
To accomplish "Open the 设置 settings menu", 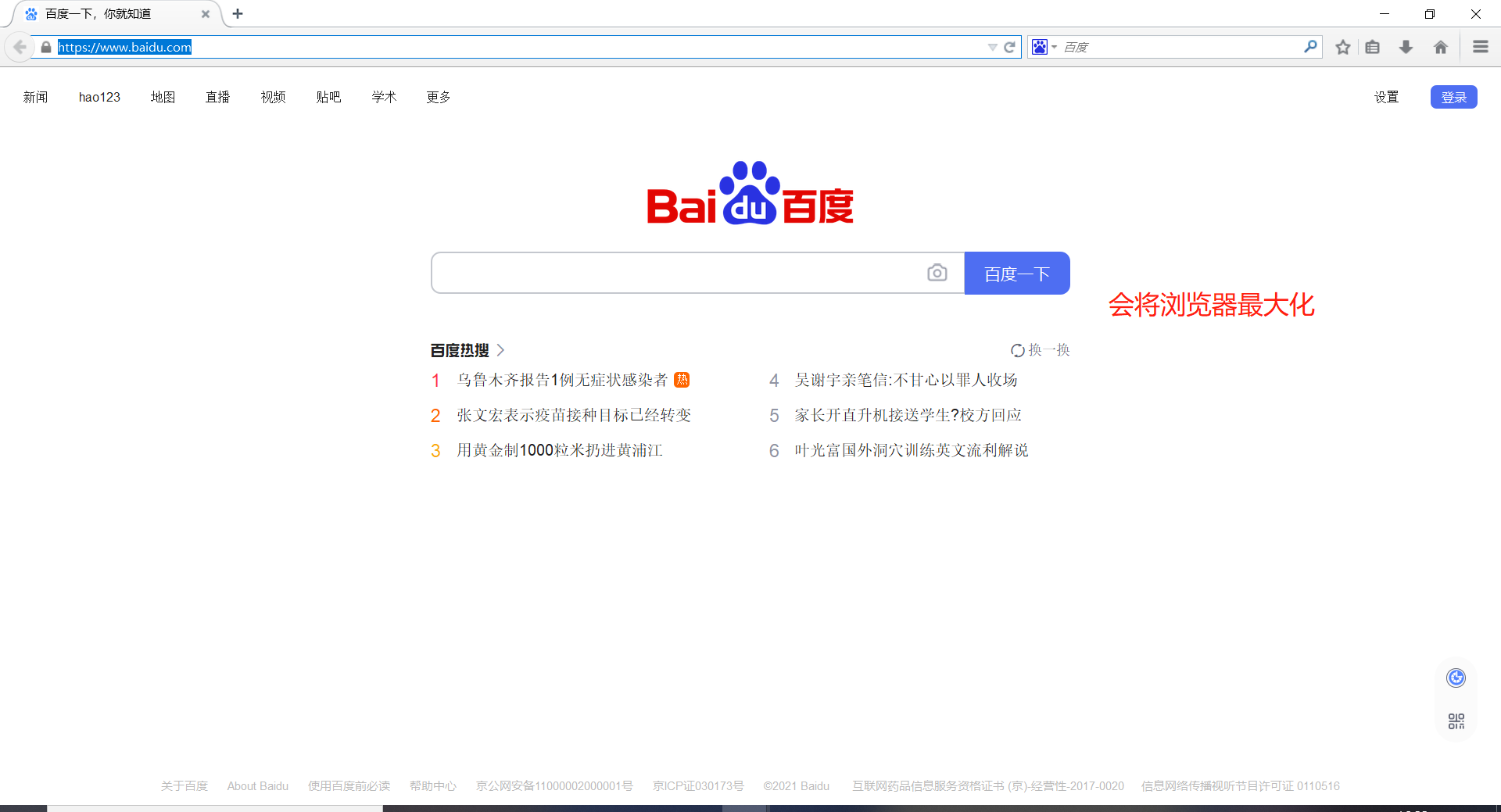I will coord(1386,97).
